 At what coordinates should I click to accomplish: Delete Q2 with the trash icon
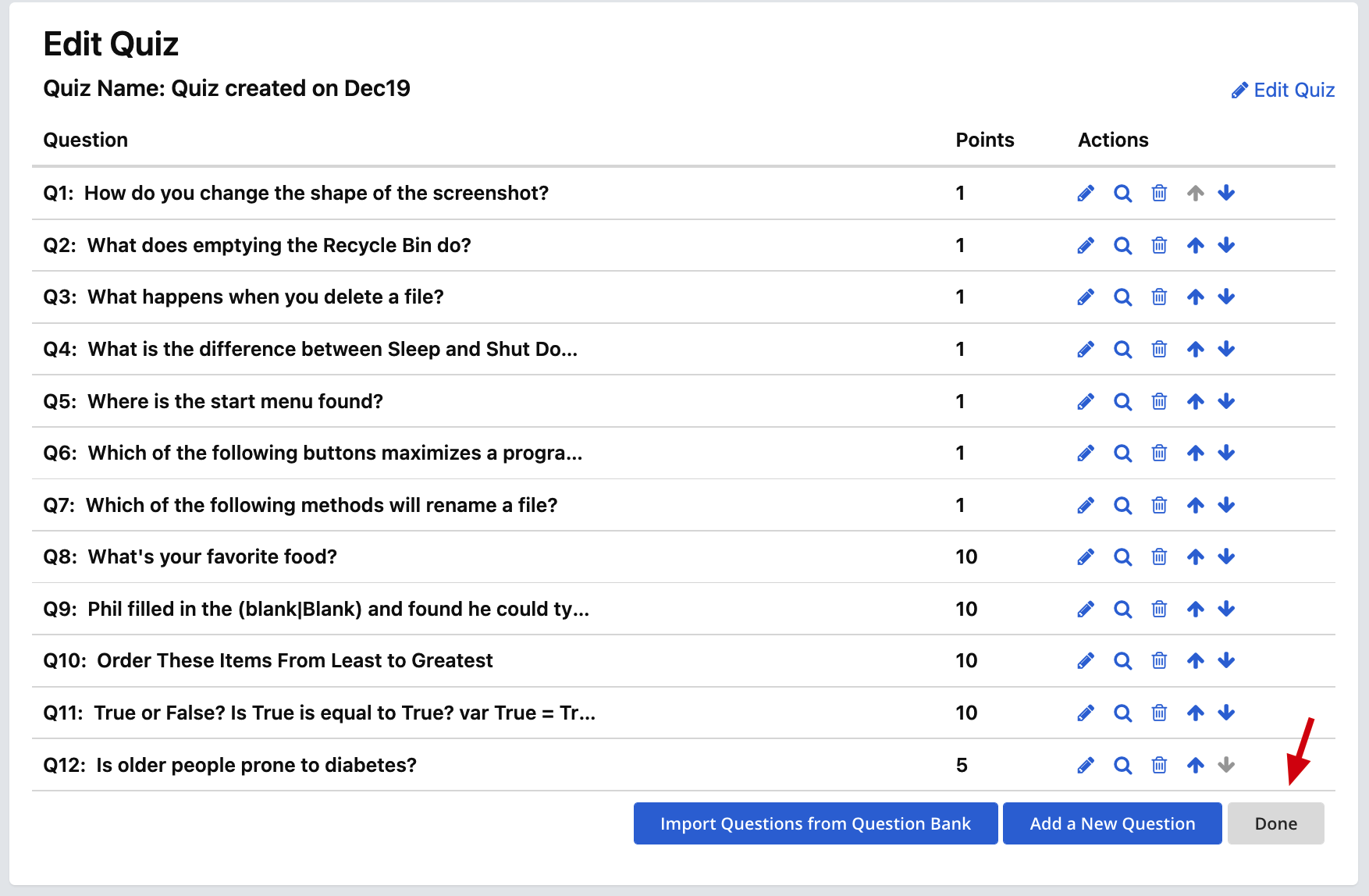click(1159, 245)
